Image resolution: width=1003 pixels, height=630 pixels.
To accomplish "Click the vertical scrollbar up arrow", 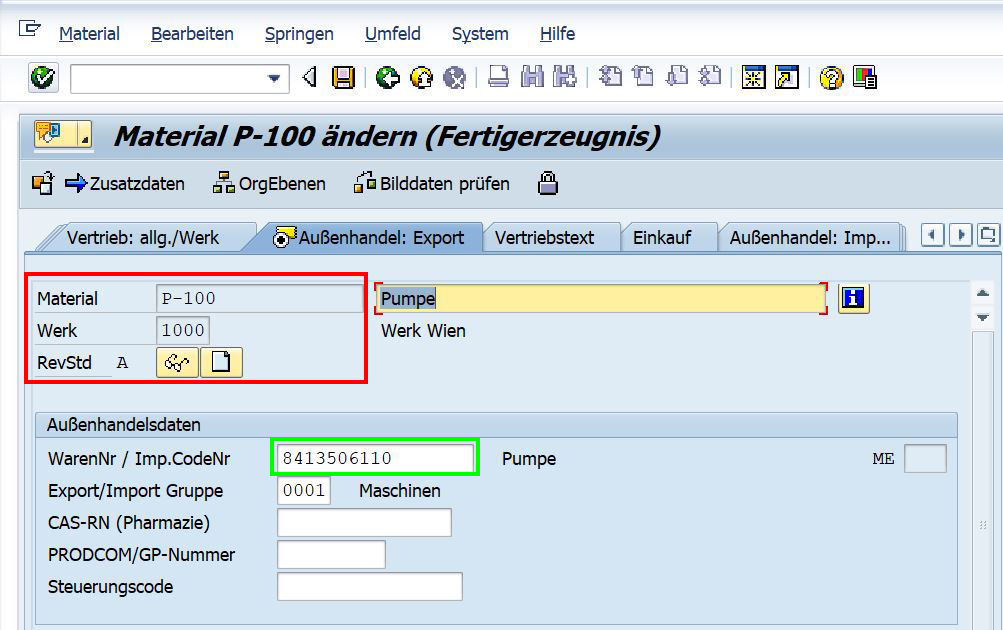I will pos(983,294).
